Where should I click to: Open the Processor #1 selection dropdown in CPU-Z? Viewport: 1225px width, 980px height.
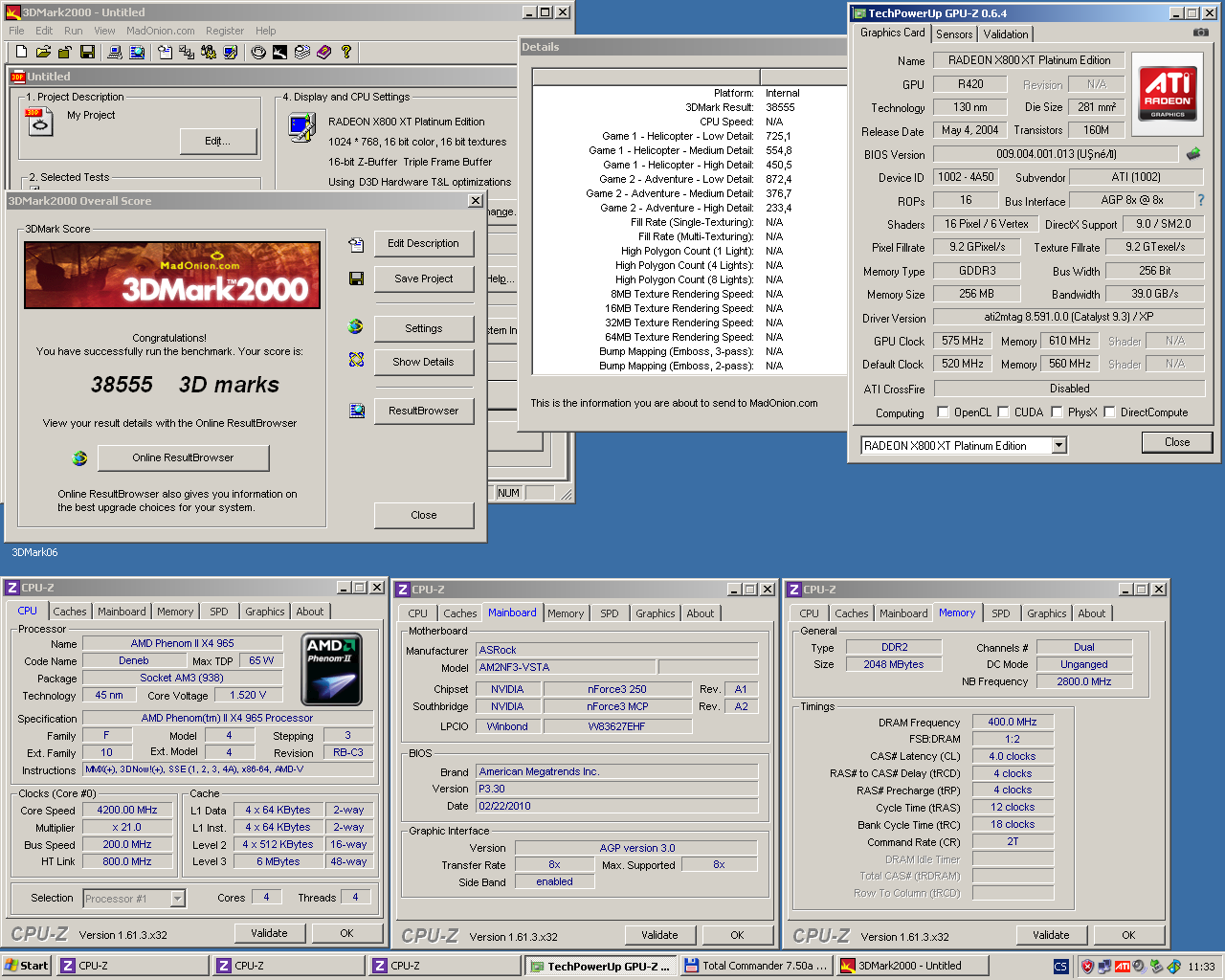tap(177, 898)
